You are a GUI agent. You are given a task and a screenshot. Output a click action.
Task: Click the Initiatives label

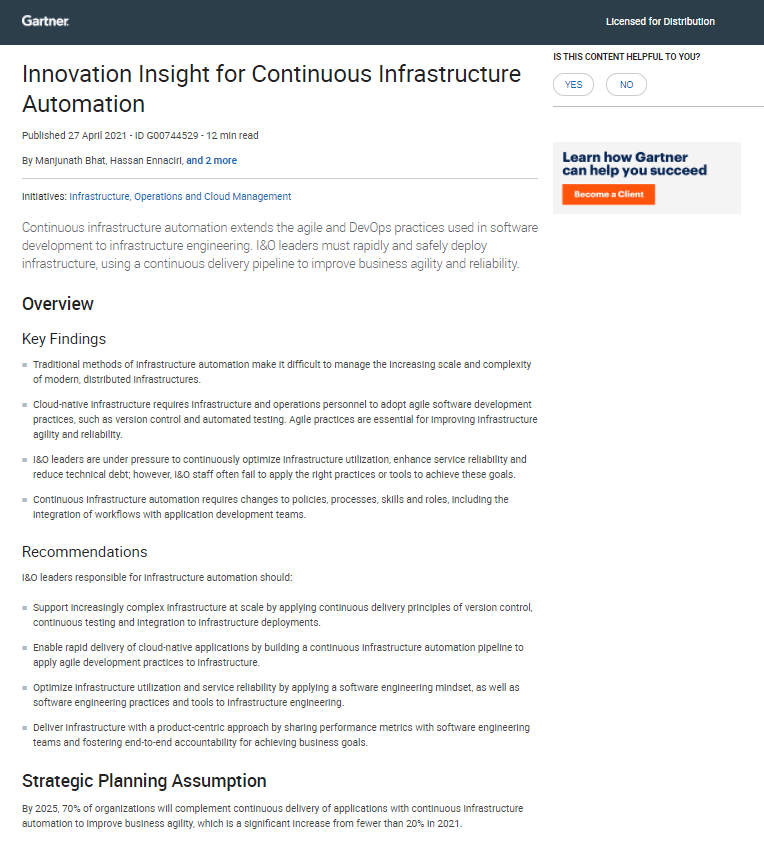point(44,196)
